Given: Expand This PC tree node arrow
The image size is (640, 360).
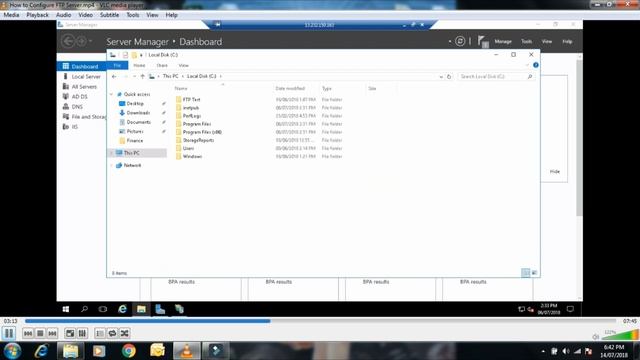Looking at the screenshot, I should pyautogui.click(x=111, y=153).
